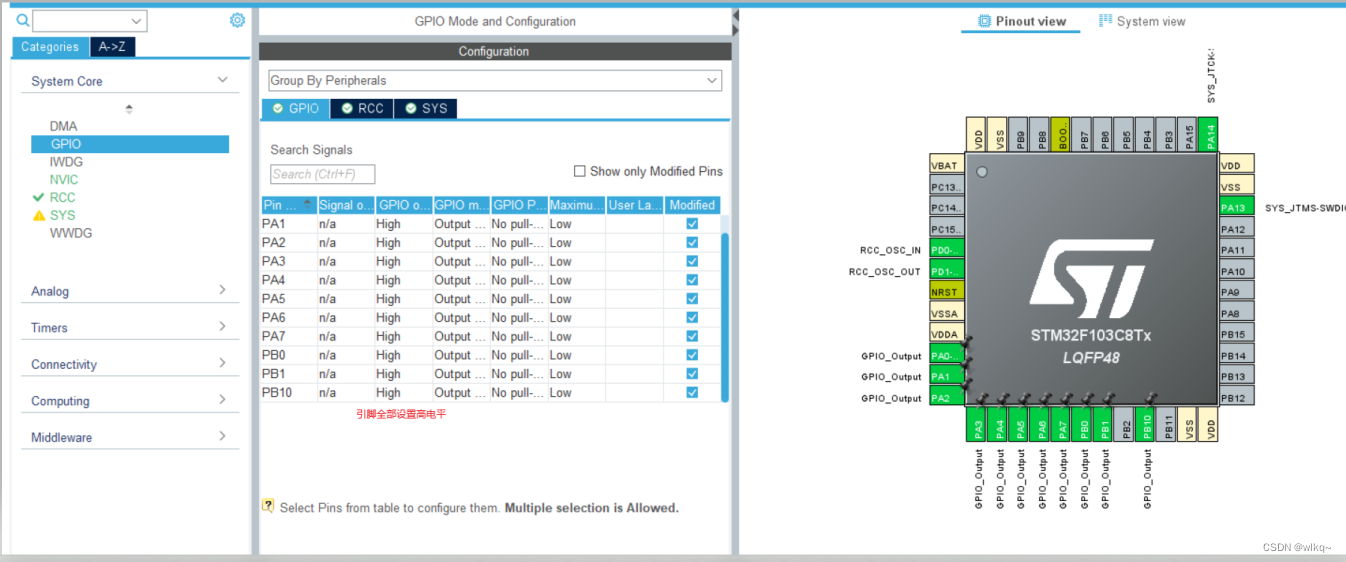1346x562 pixels.
Task: Select the PA2 pin on chip
Action: pos(946,397)
